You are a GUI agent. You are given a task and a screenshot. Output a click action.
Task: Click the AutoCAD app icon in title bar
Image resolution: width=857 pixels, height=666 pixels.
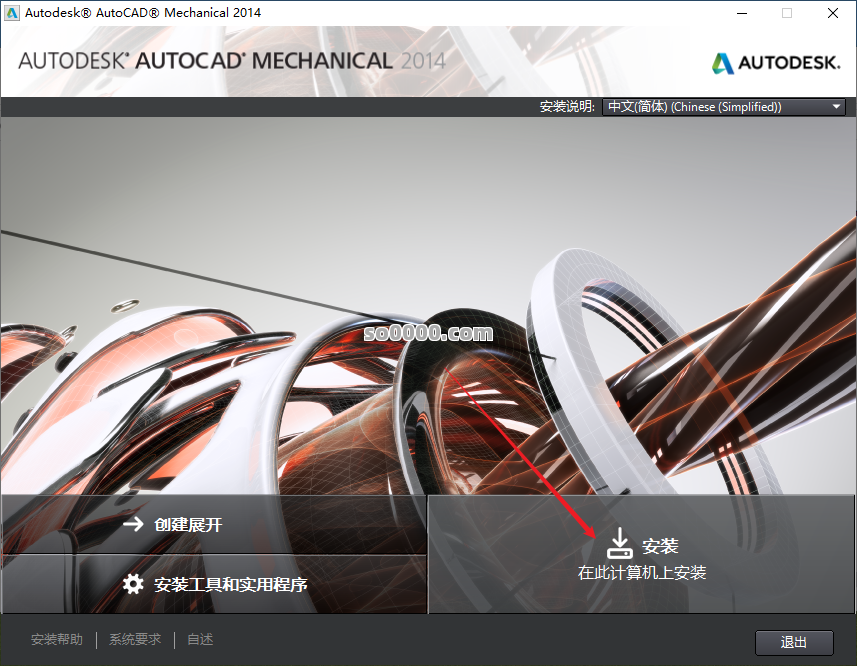click(x=12, y=13)
